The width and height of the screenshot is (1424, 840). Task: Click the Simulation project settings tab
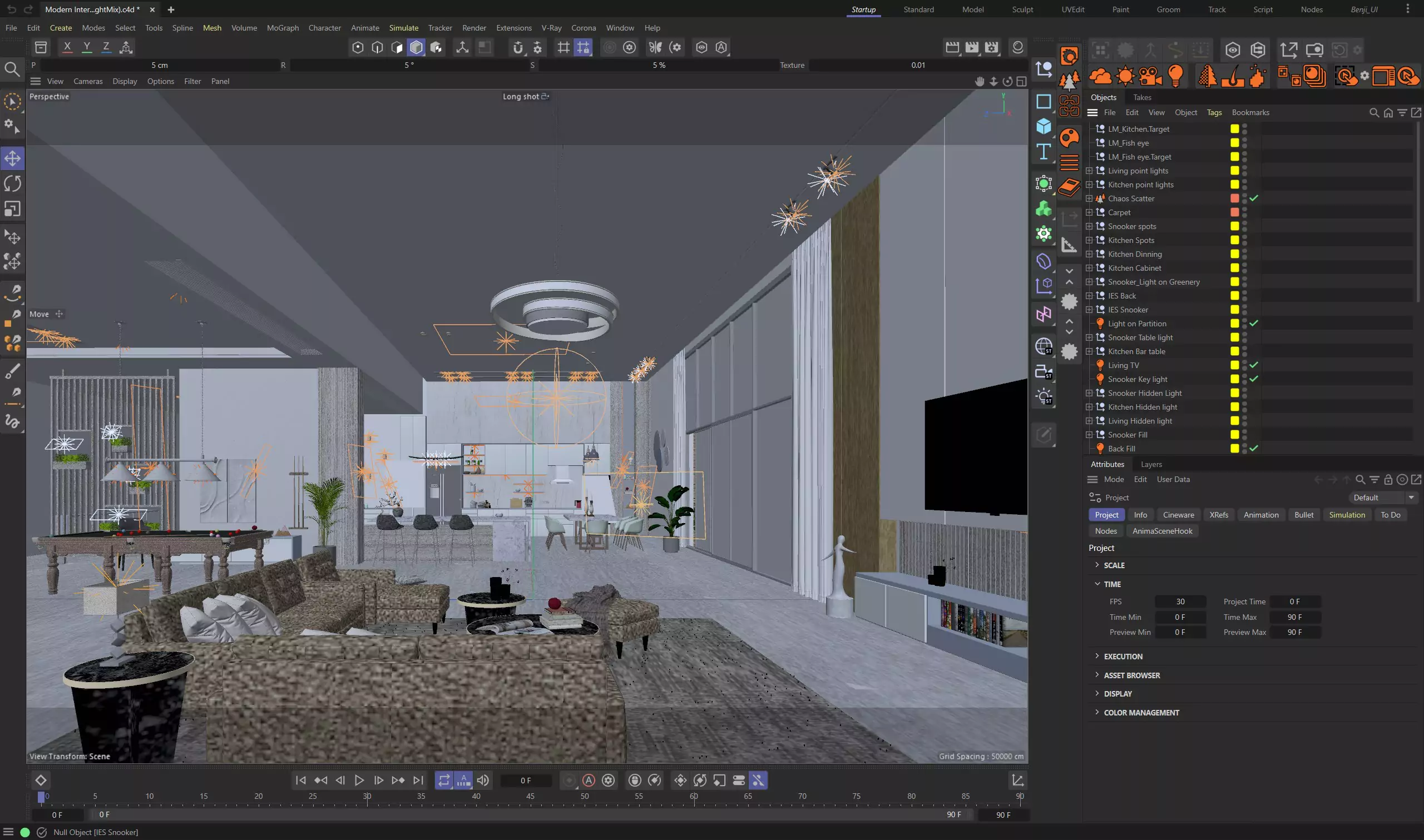click(x=1347, y=515)
